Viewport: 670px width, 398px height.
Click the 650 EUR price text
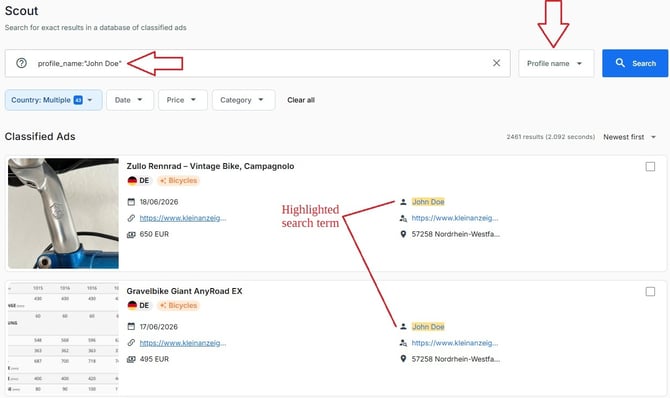(154, 234)
